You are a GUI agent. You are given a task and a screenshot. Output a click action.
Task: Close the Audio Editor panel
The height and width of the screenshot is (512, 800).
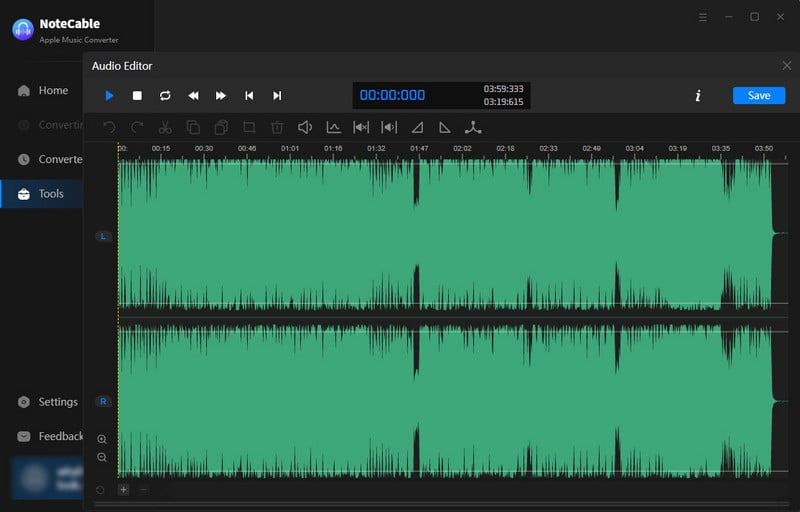[x=786, y=66]
